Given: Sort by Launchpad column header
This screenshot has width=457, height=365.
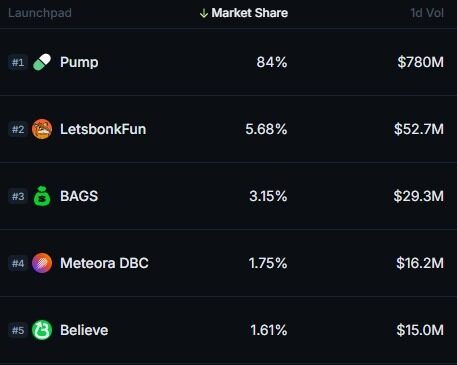Looking at the screenshot, I should click(40, 13).
